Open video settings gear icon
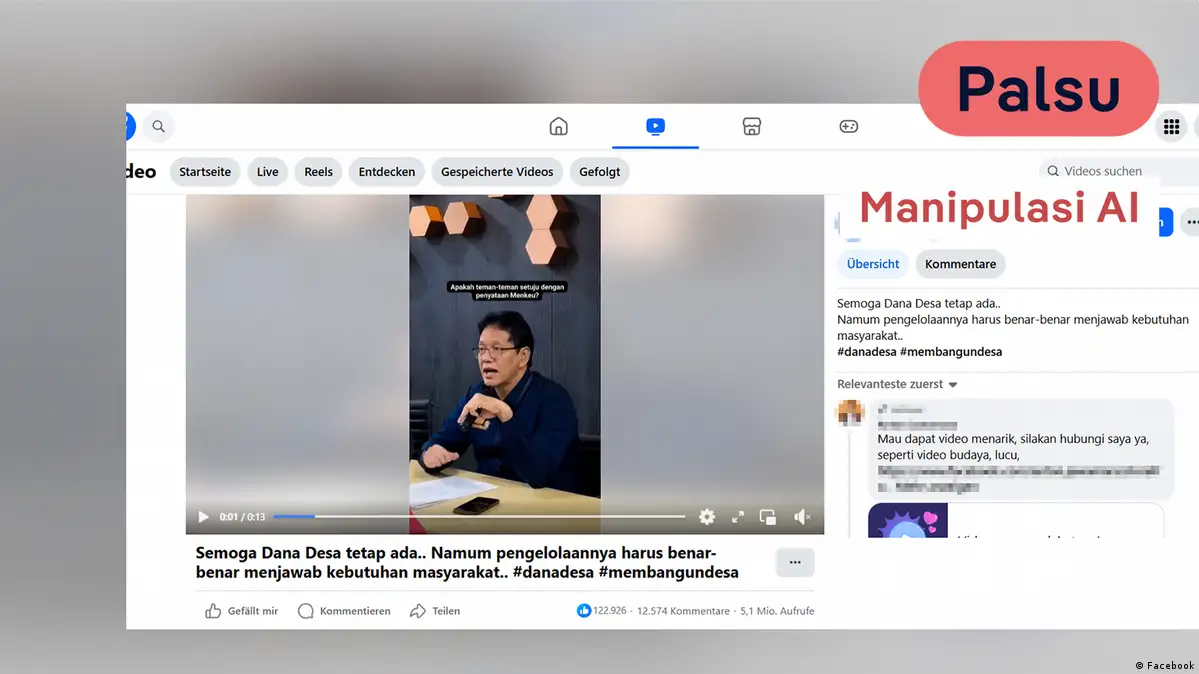 tap(707, 517)
